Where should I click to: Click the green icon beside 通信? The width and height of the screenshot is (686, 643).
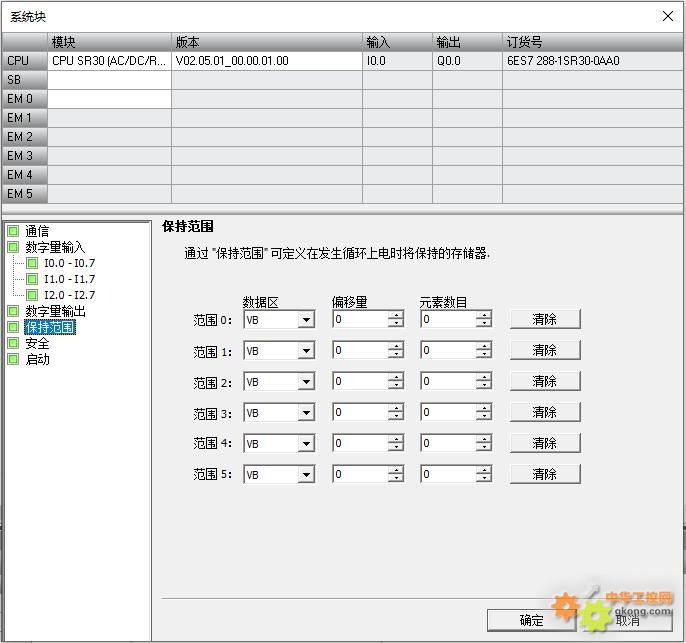tap(13, 231)
